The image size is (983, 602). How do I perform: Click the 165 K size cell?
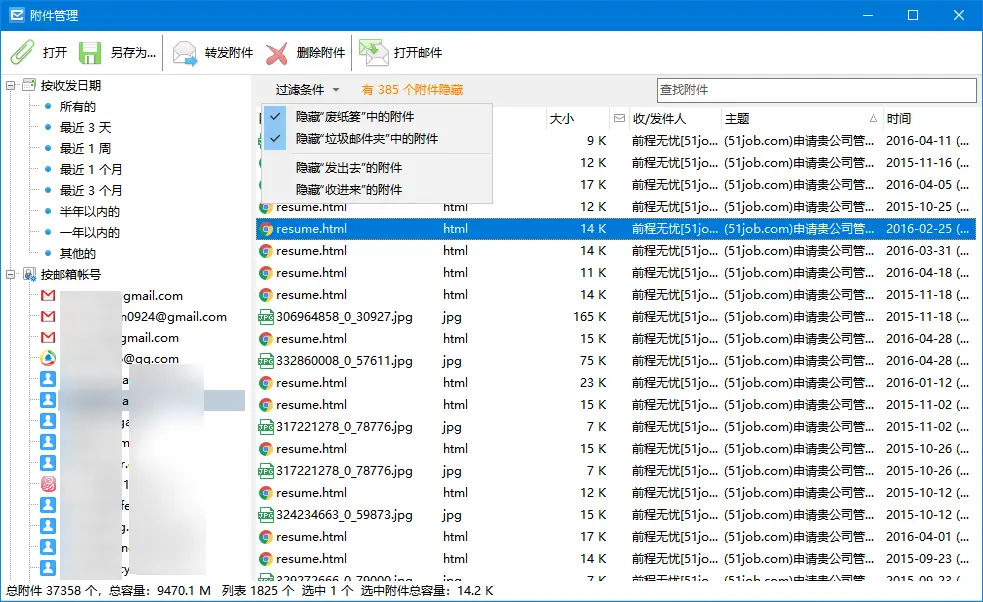(589, 317)
